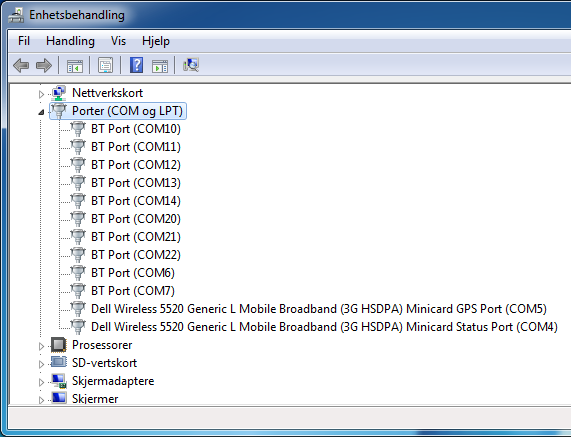Collapse the Porter (COM og LPT) node
Viewport: 571px width, 437px height.
(41, 112)
